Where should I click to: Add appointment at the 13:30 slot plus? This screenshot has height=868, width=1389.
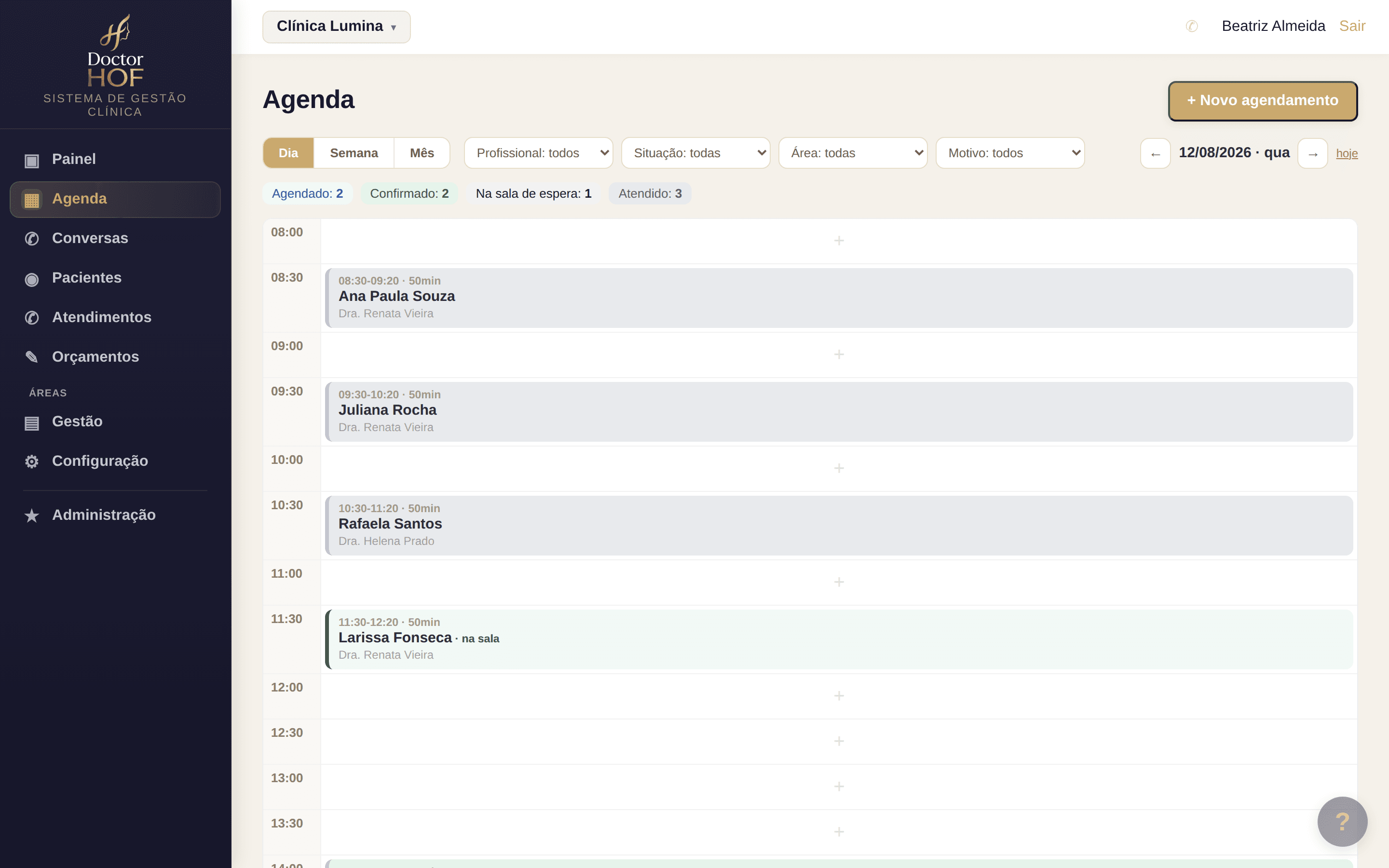[839, 831]
